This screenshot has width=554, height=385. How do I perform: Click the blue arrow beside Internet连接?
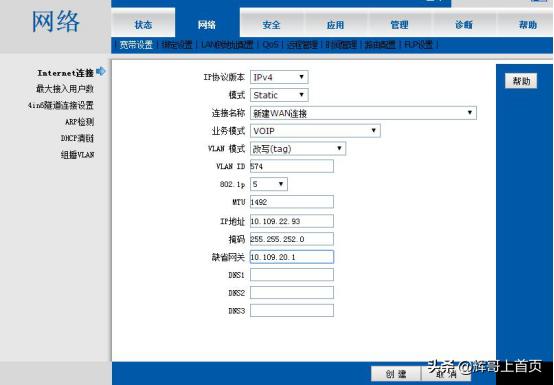pyautogui.click(x=101, y=72)
